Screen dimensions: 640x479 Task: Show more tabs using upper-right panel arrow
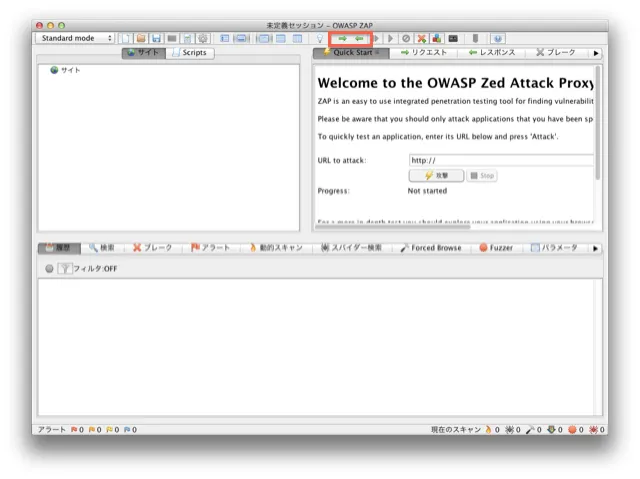pos(597,53)
